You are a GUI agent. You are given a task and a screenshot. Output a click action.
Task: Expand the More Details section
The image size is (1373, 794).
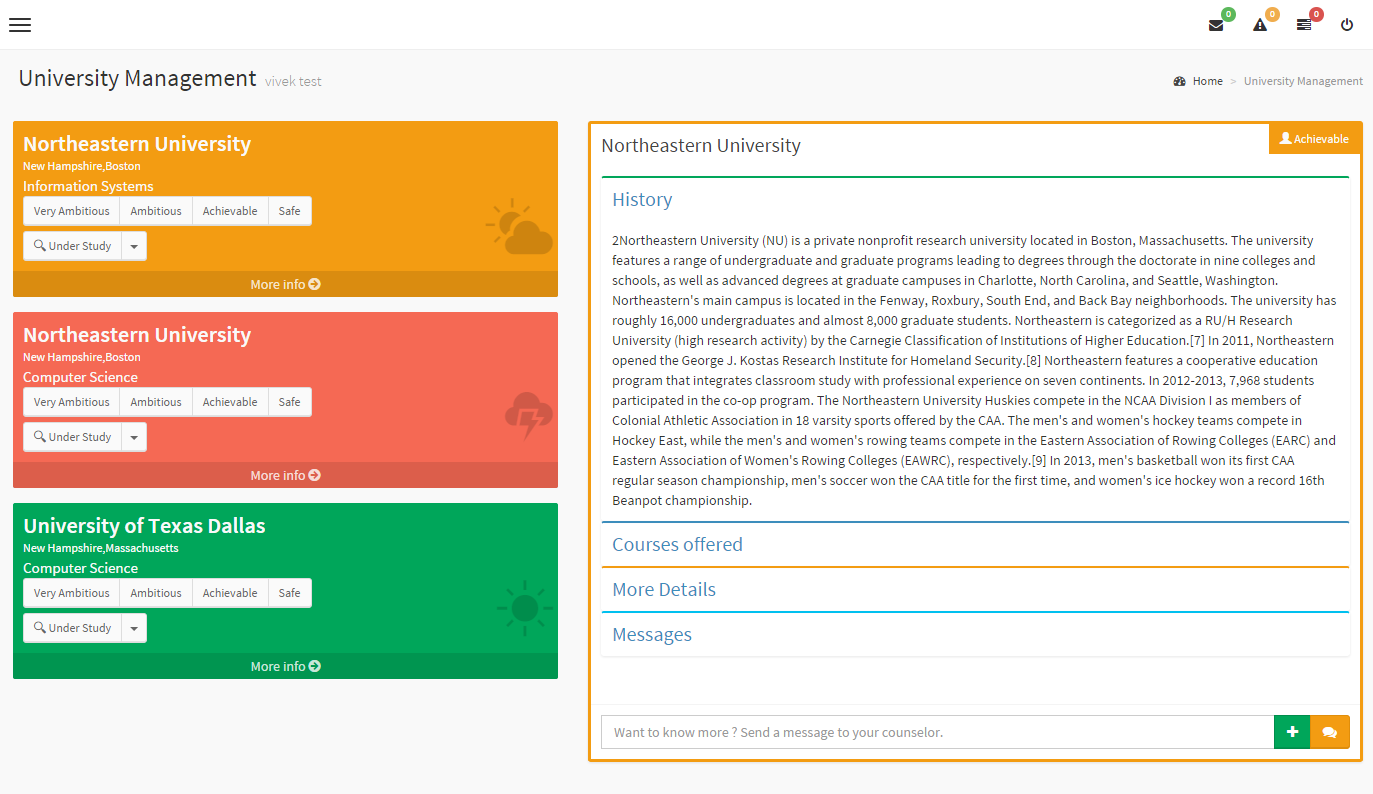[664, 590]
